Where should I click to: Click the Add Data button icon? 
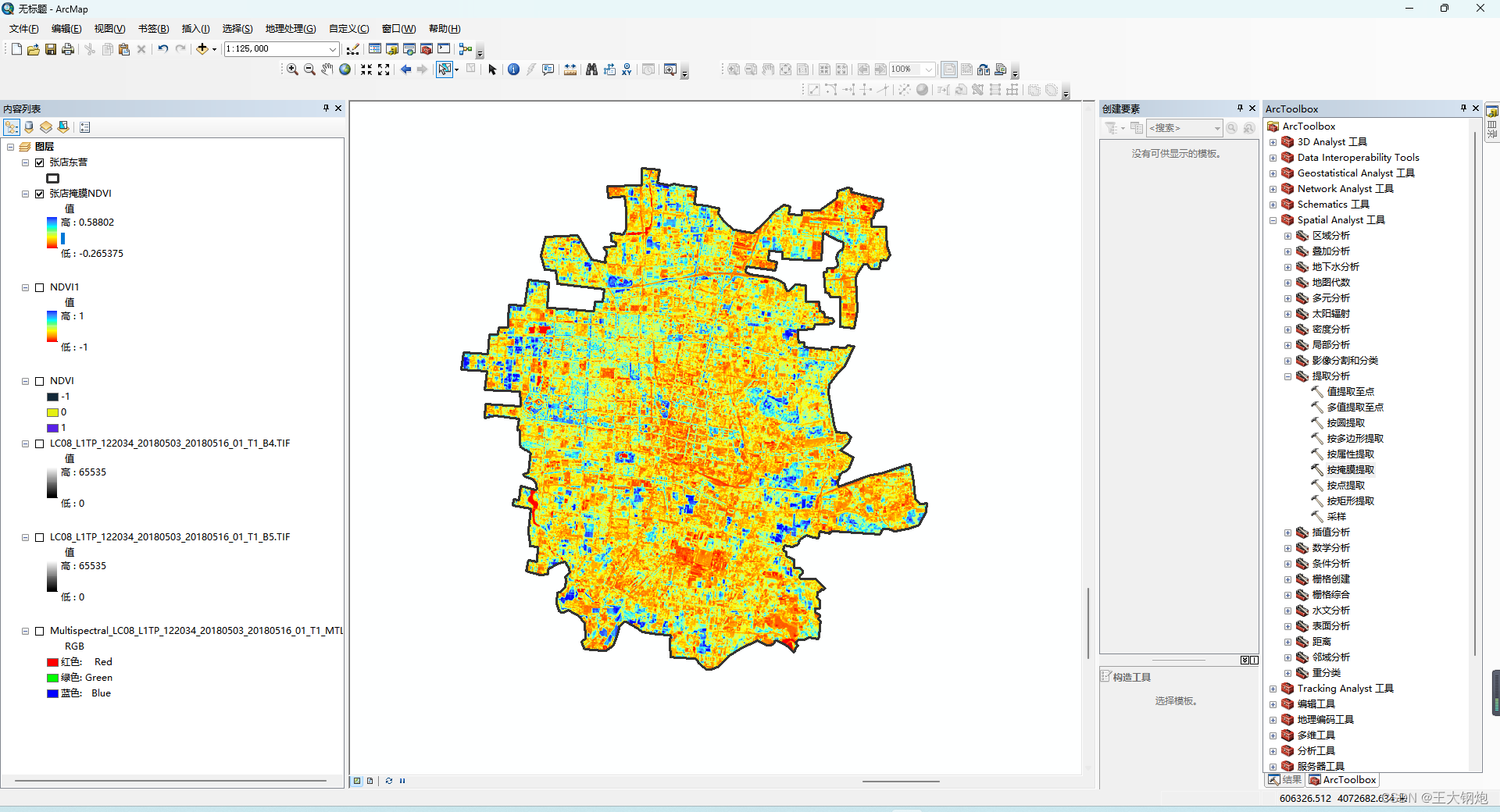pyautogui.click(x=202, y=48)
